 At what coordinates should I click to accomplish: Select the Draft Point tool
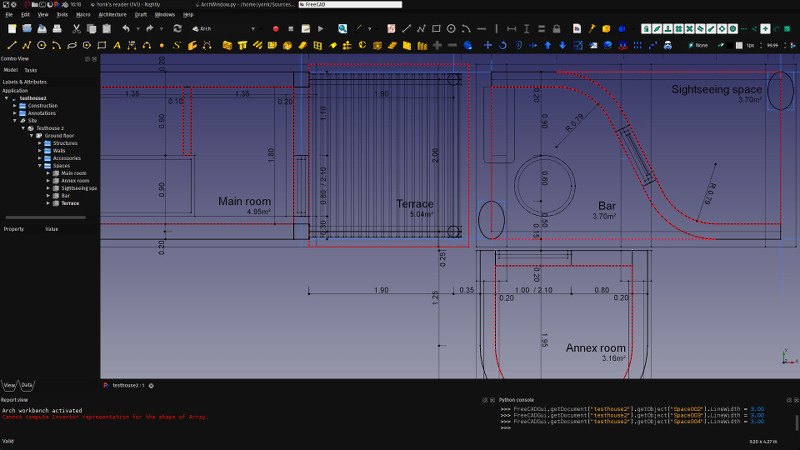coord(162,45)
